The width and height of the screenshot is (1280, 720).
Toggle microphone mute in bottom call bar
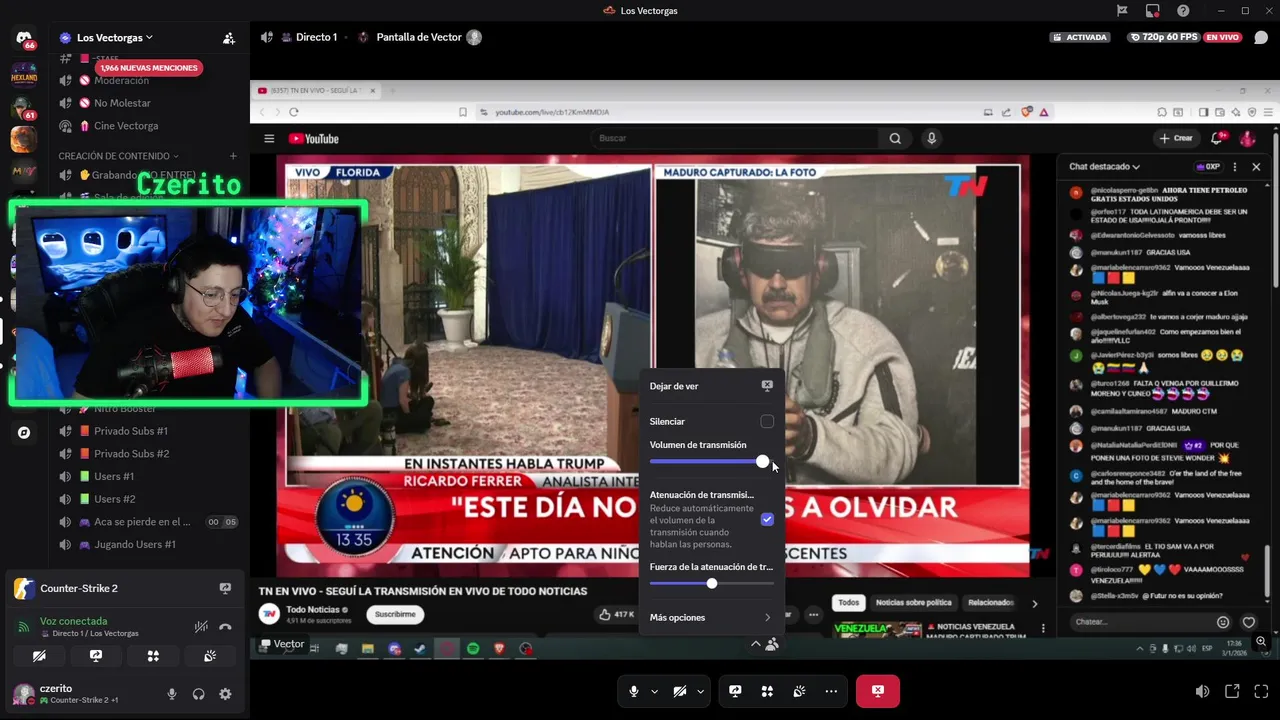633,691
